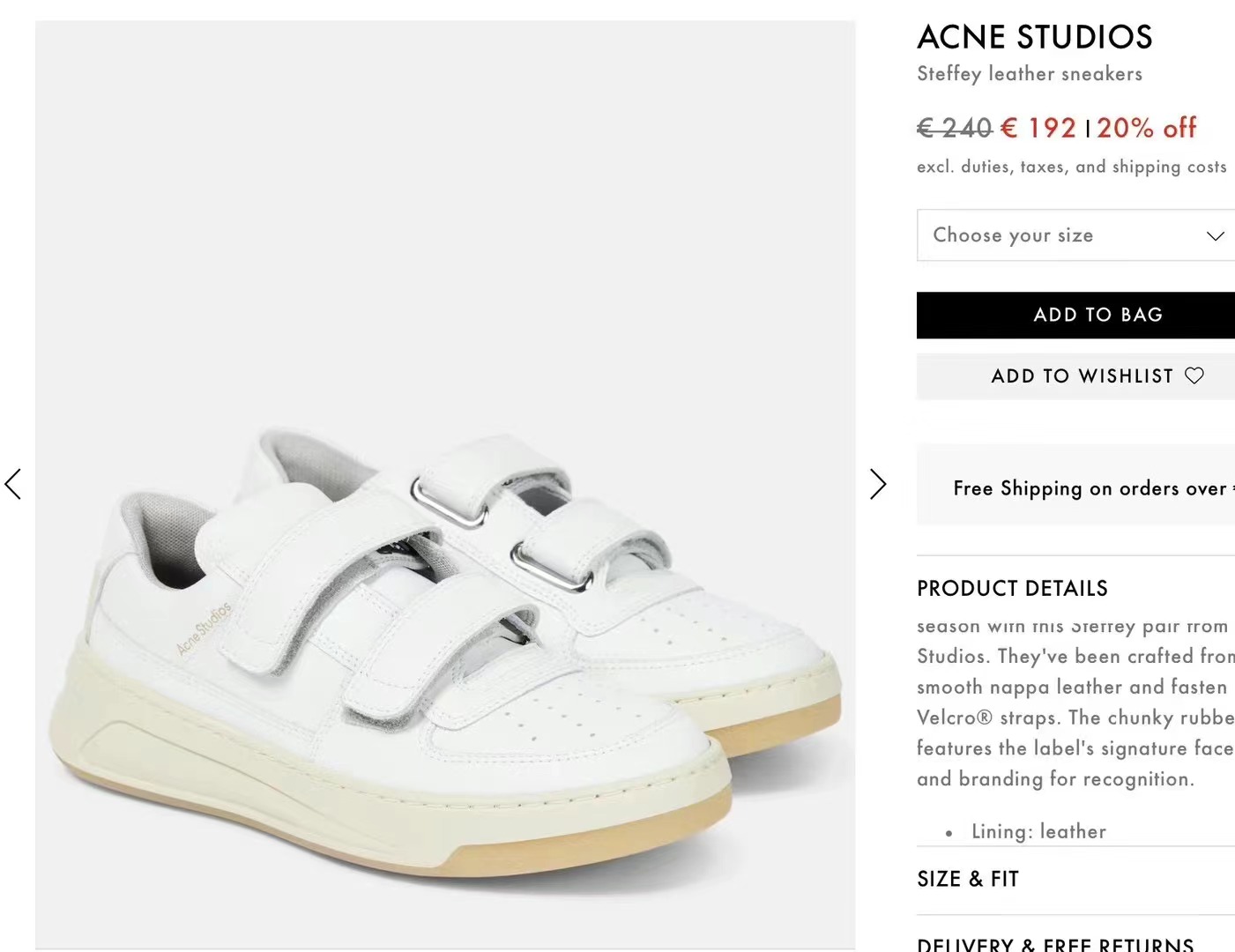Click the Lining: leather bullet item
This screenshot has width=1235, height=952.
pos(1038,831)
